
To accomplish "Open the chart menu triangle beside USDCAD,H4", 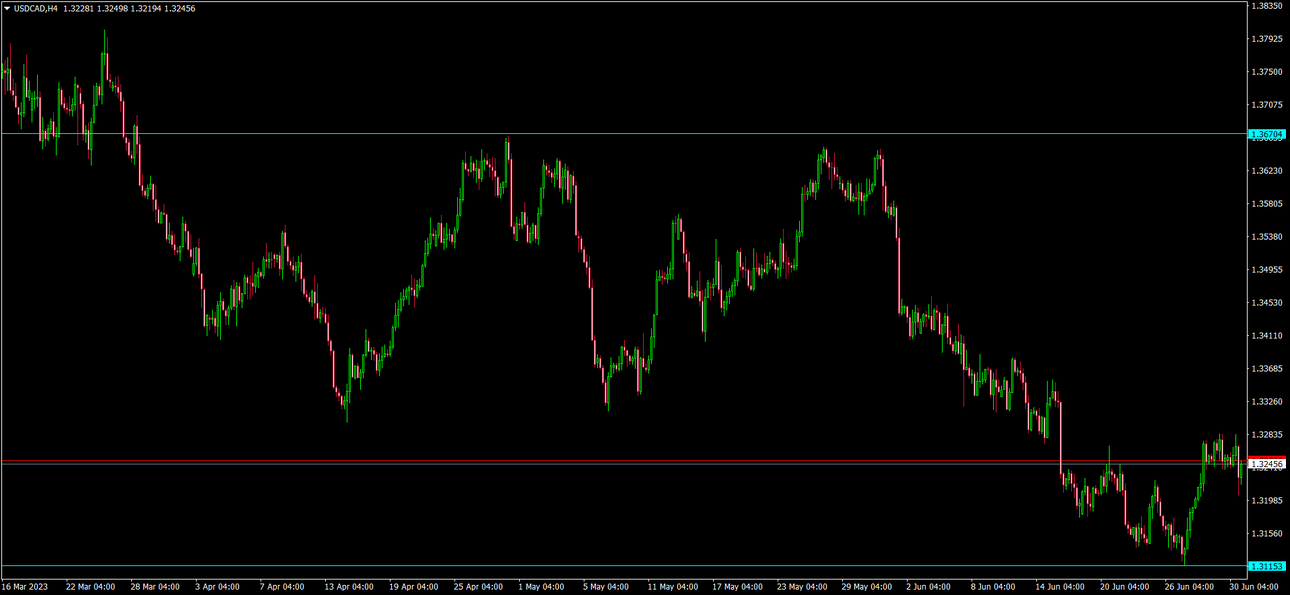I will pos(7,8).
